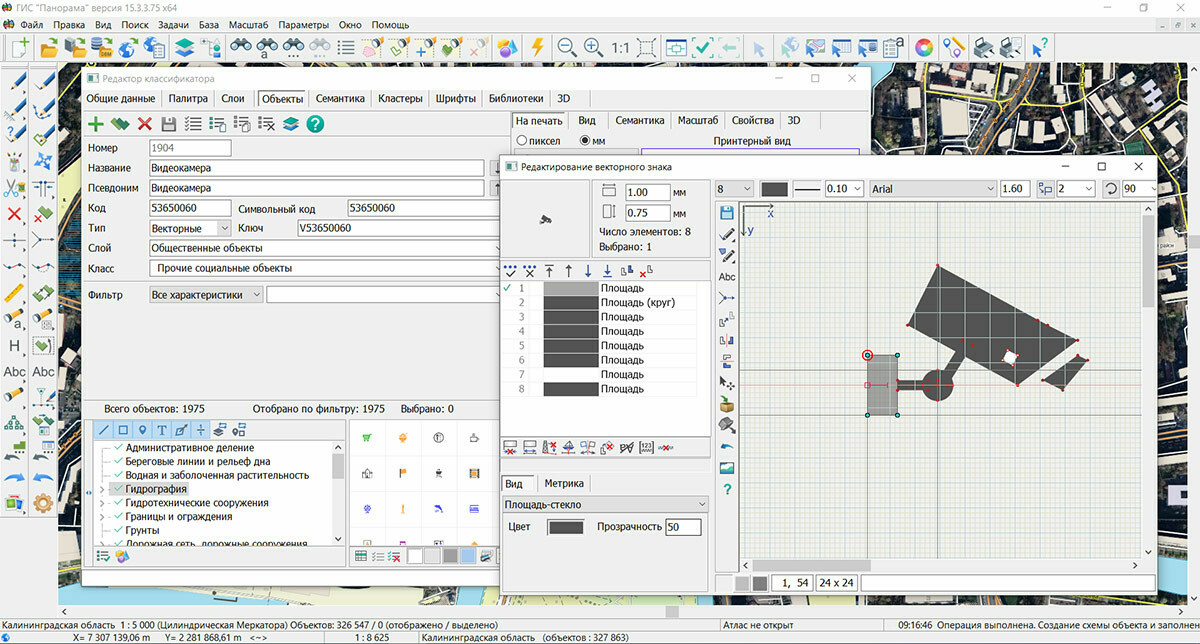Viewport: 1200px width, 644px height.
Task: Select the 'мм' radio button
Action: [585, 141]
